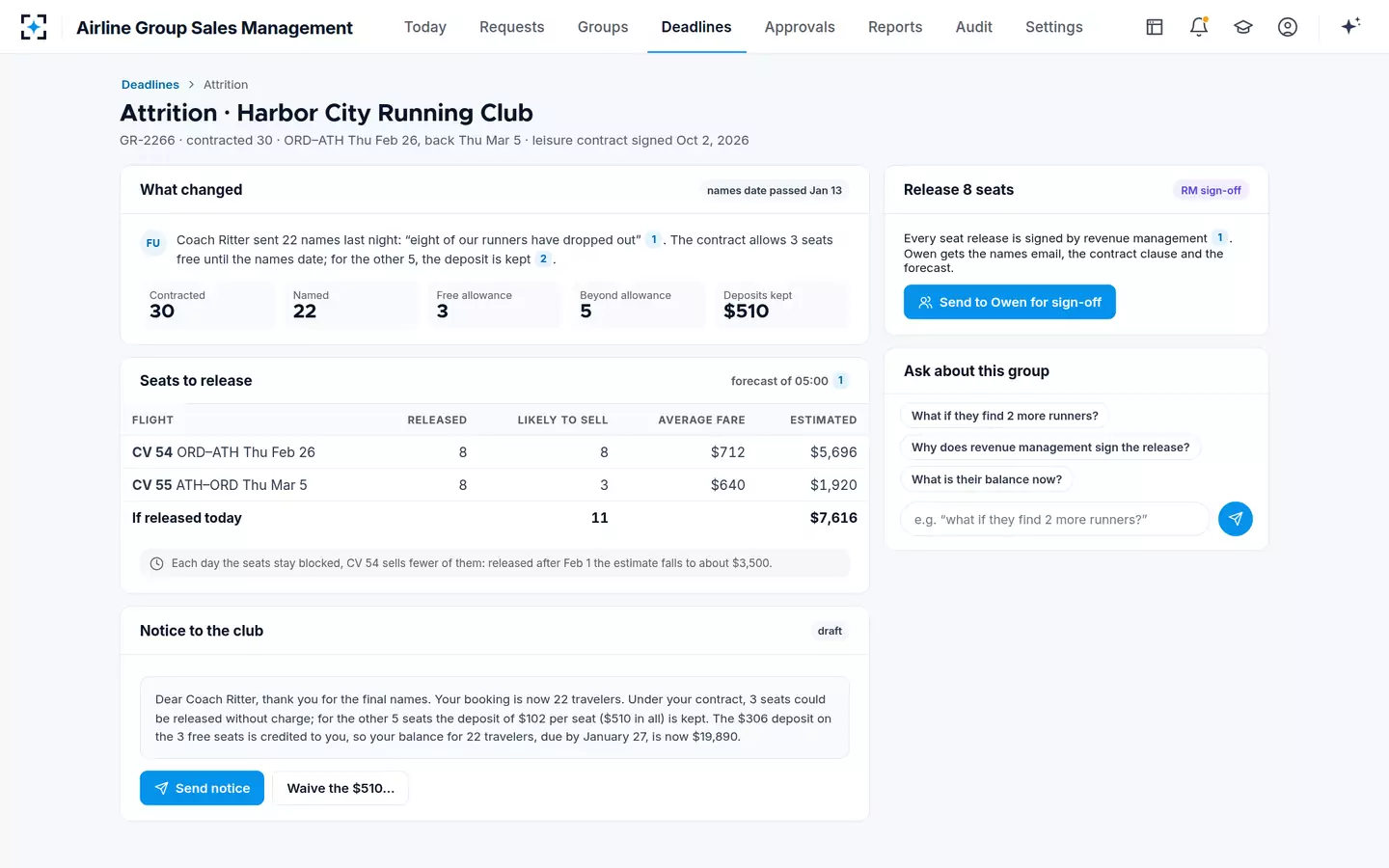1389x868 pixels.
Task: Click the "names date passed Jan 13" tag
Action: (775, 190)
